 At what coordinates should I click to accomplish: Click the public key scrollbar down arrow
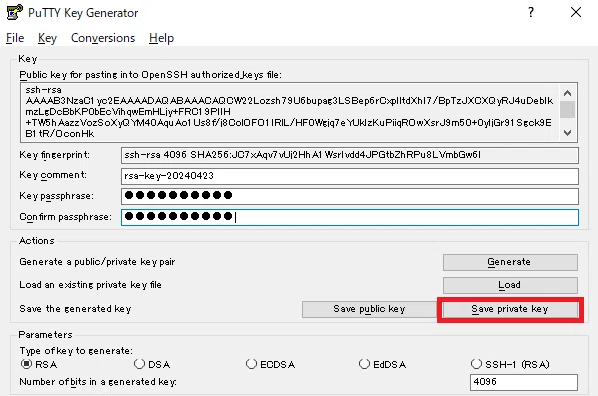click(x=567, y=132)
